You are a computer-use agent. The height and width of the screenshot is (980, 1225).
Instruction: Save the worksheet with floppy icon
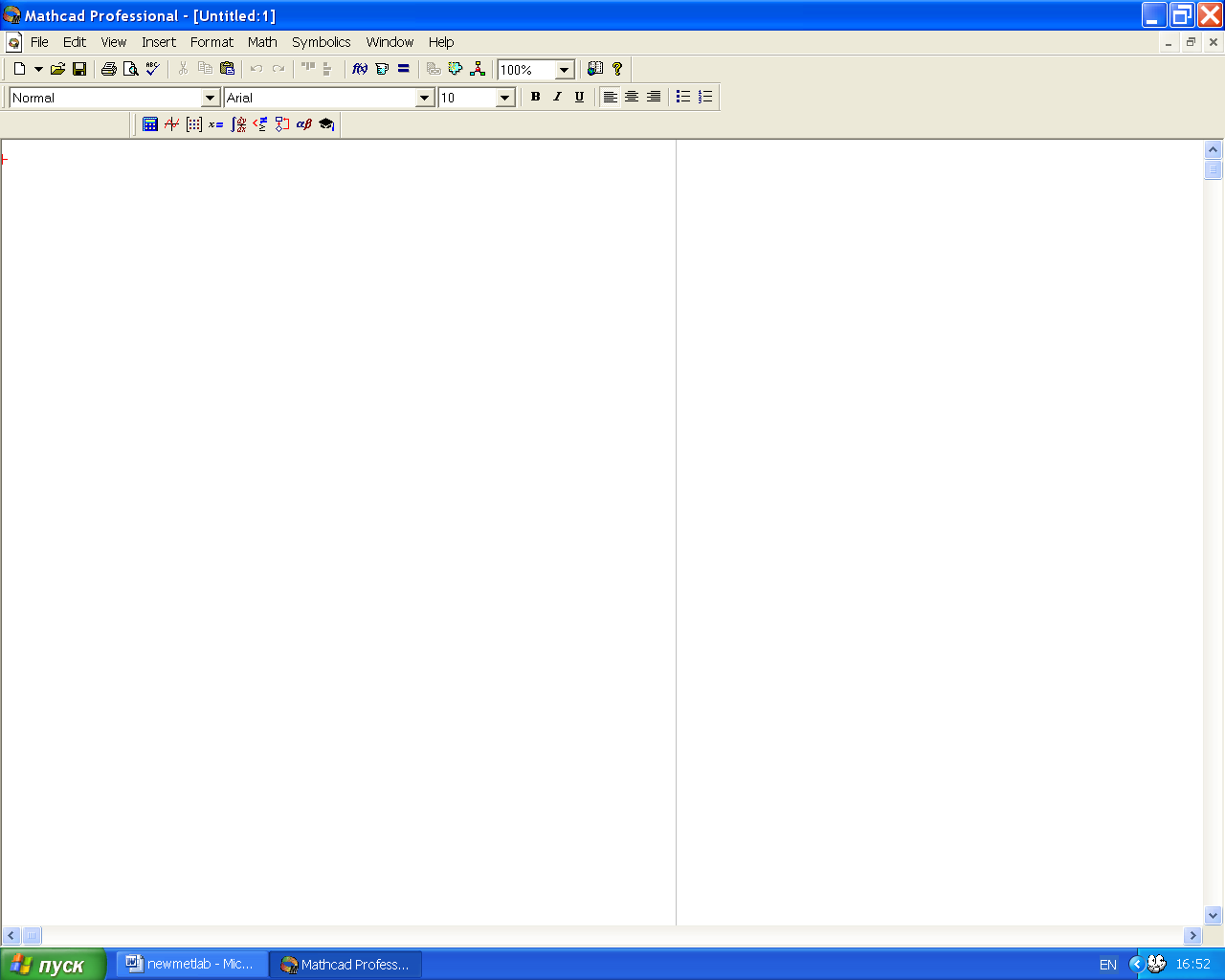point(79,69)
